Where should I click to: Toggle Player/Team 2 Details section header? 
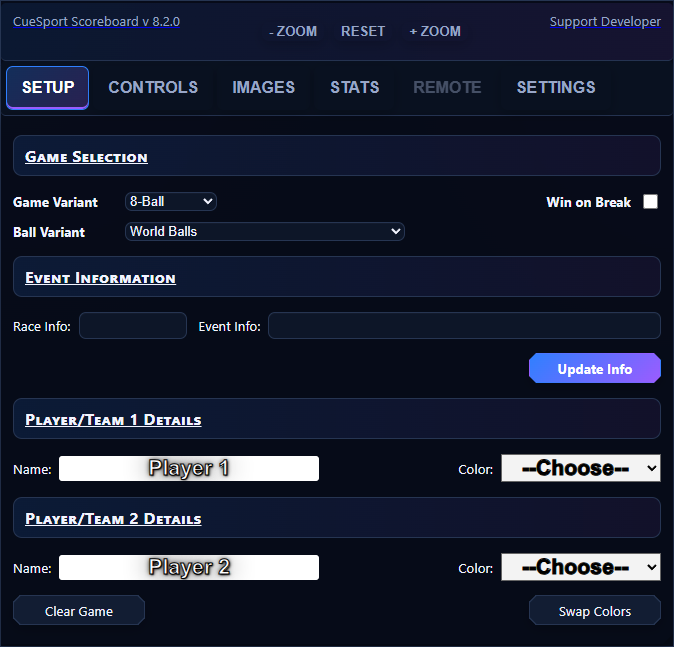click(x=337, y=518)
